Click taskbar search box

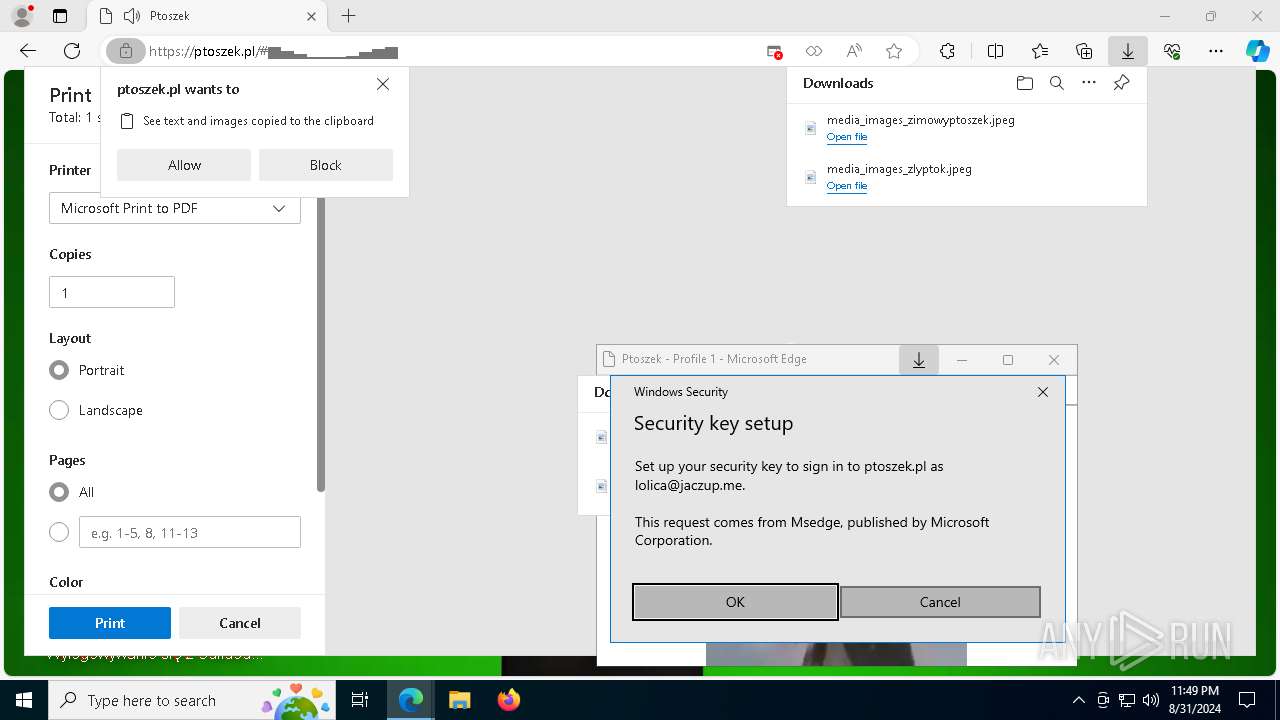pos(192,700)
